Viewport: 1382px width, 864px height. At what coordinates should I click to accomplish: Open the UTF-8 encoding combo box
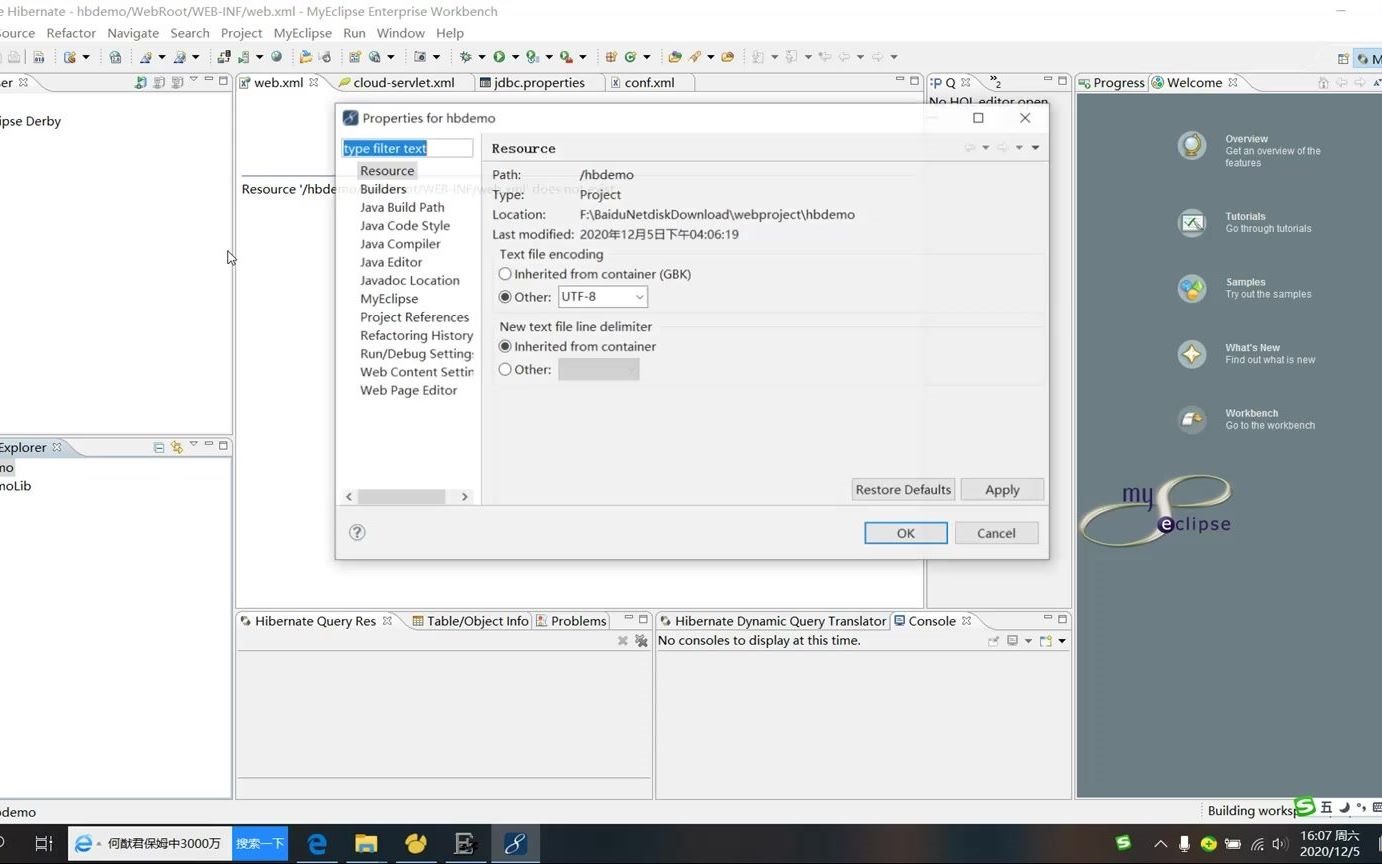(x=603, y=297)
